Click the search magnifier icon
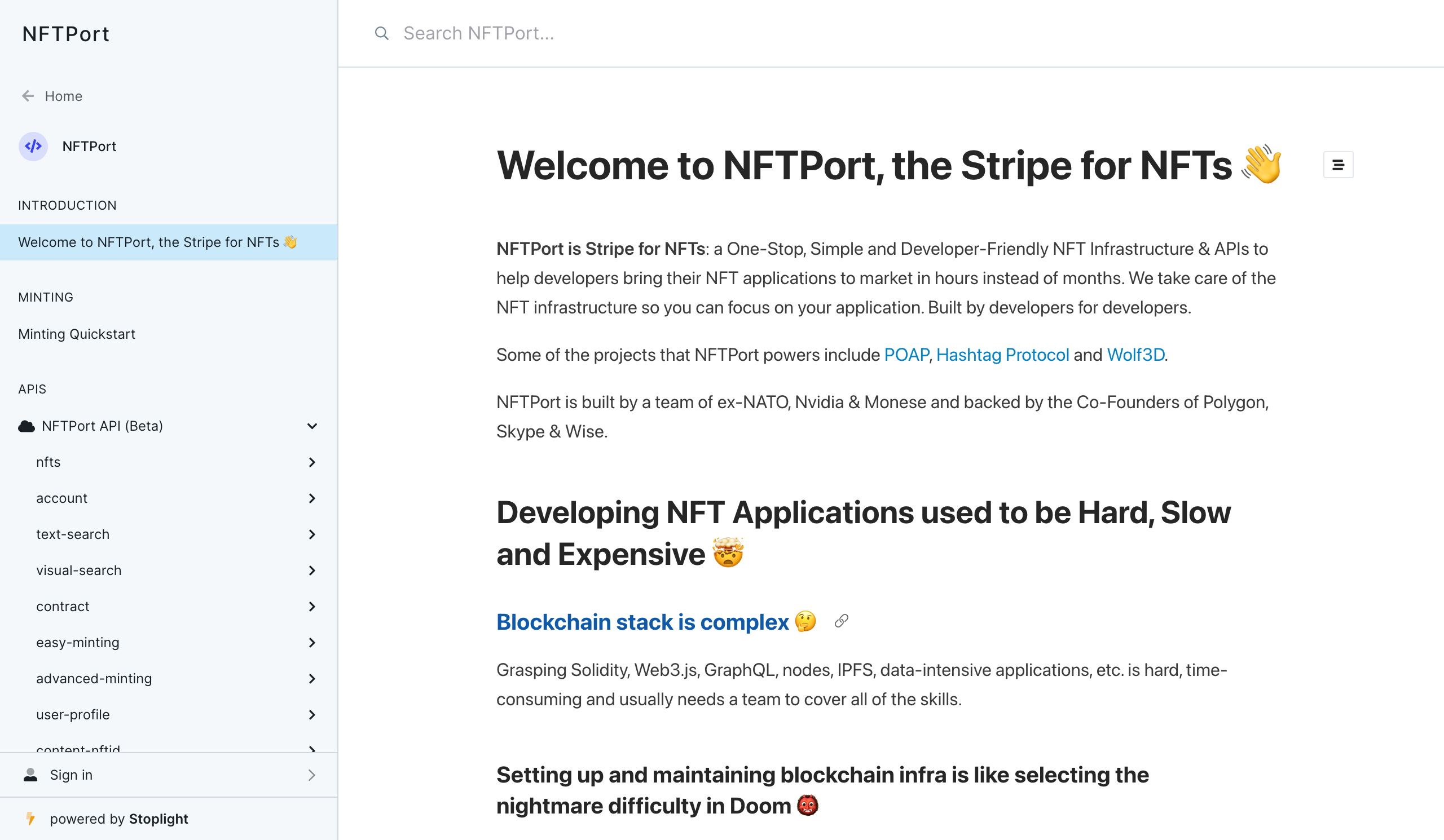This screenshot has width=1444, height=840. click(x=382, y=33)
